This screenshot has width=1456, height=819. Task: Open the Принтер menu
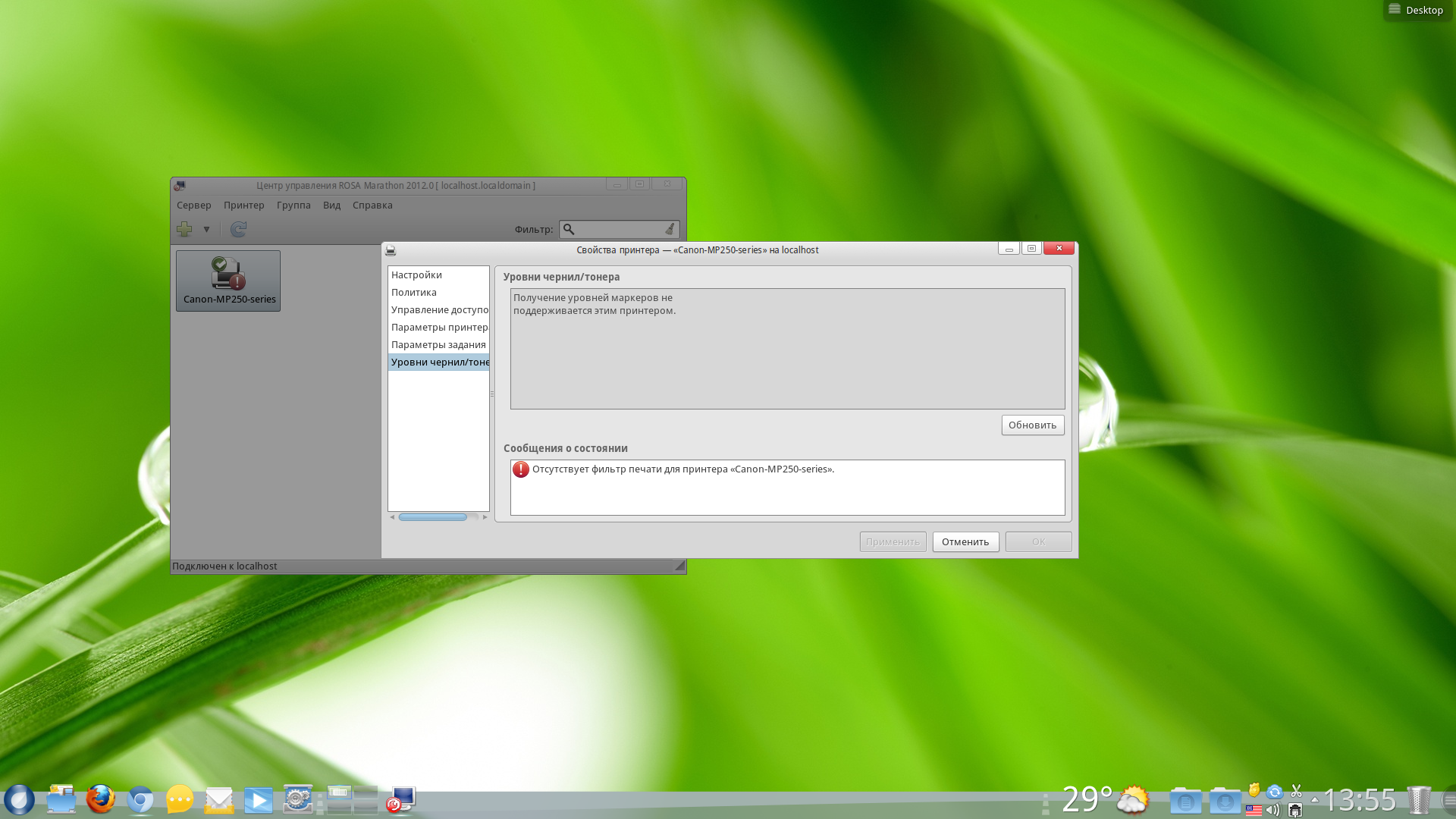[x=243, y=206]
